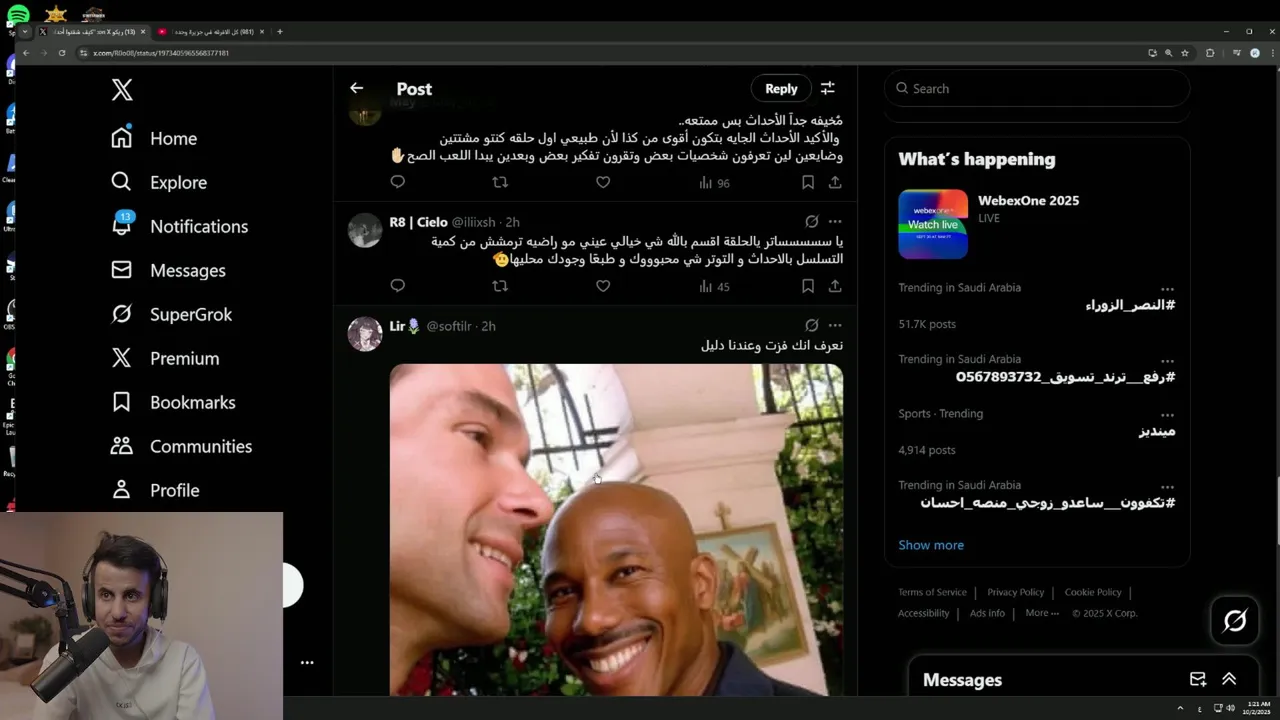Like R8 | Cielo's tweet
The width and height of the screenshot is (1280, 720).
pyautogui.click(x=603, y=286)
